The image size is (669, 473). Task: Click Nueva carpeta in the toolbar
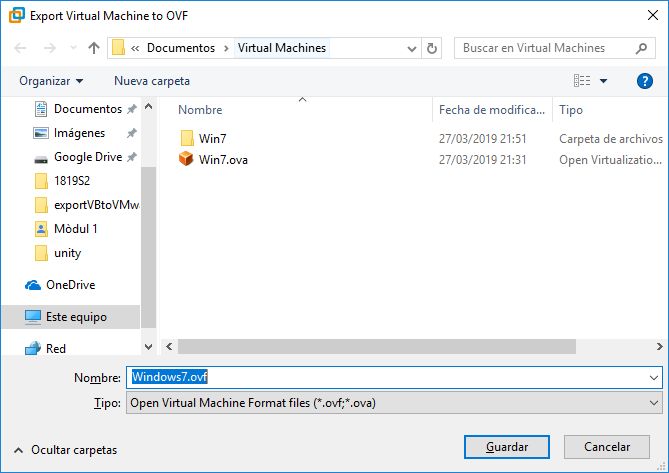[x=151, y=81]
